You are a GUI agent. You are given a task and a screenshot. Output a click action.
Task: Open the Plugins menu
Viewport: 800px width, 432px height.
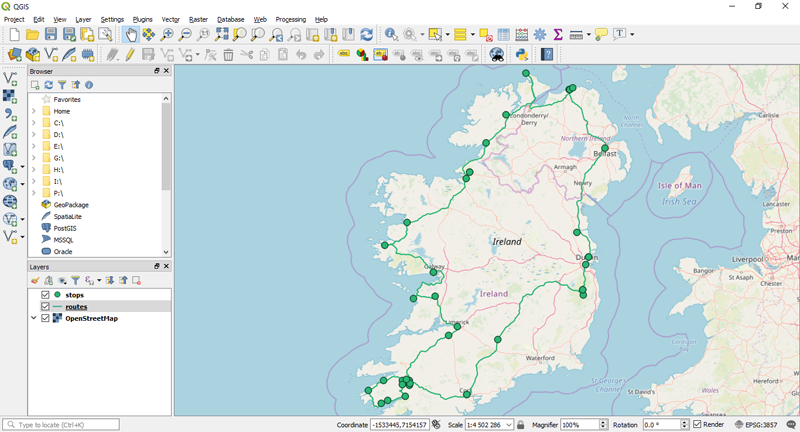142,19
